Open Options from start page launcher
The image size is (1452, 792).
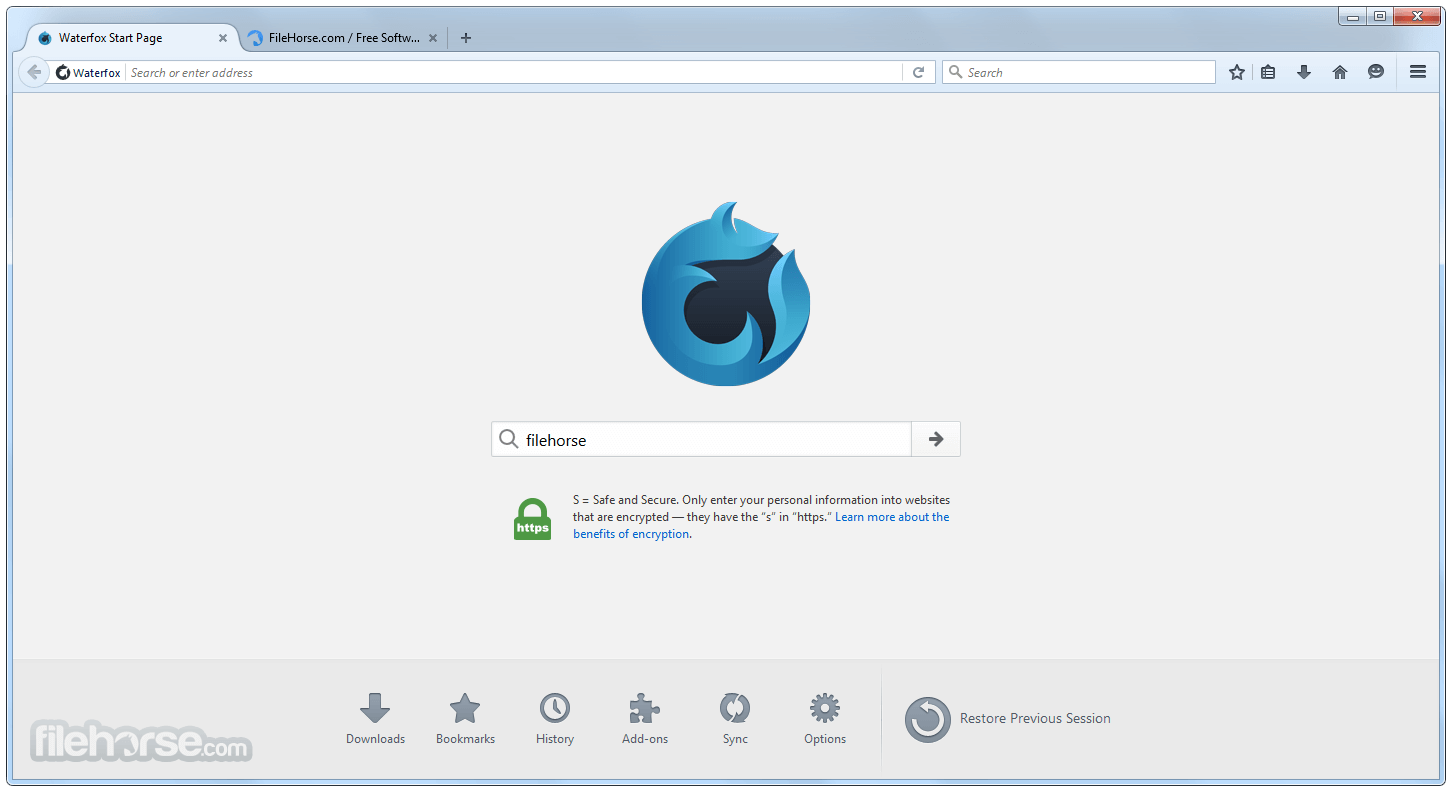point(825,719)
